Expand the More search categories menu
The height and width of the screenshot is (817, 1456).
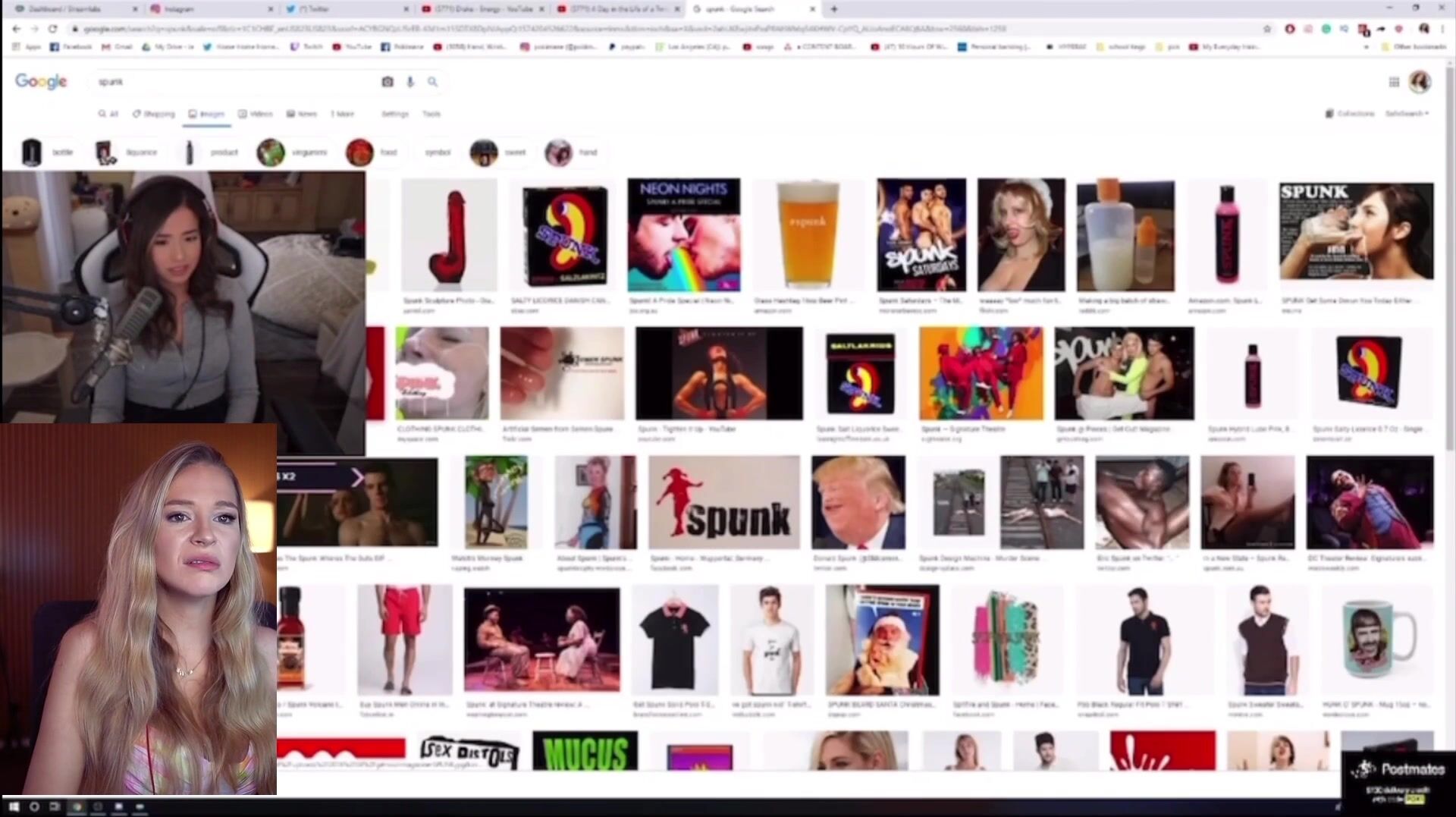[x=343, y=114]
